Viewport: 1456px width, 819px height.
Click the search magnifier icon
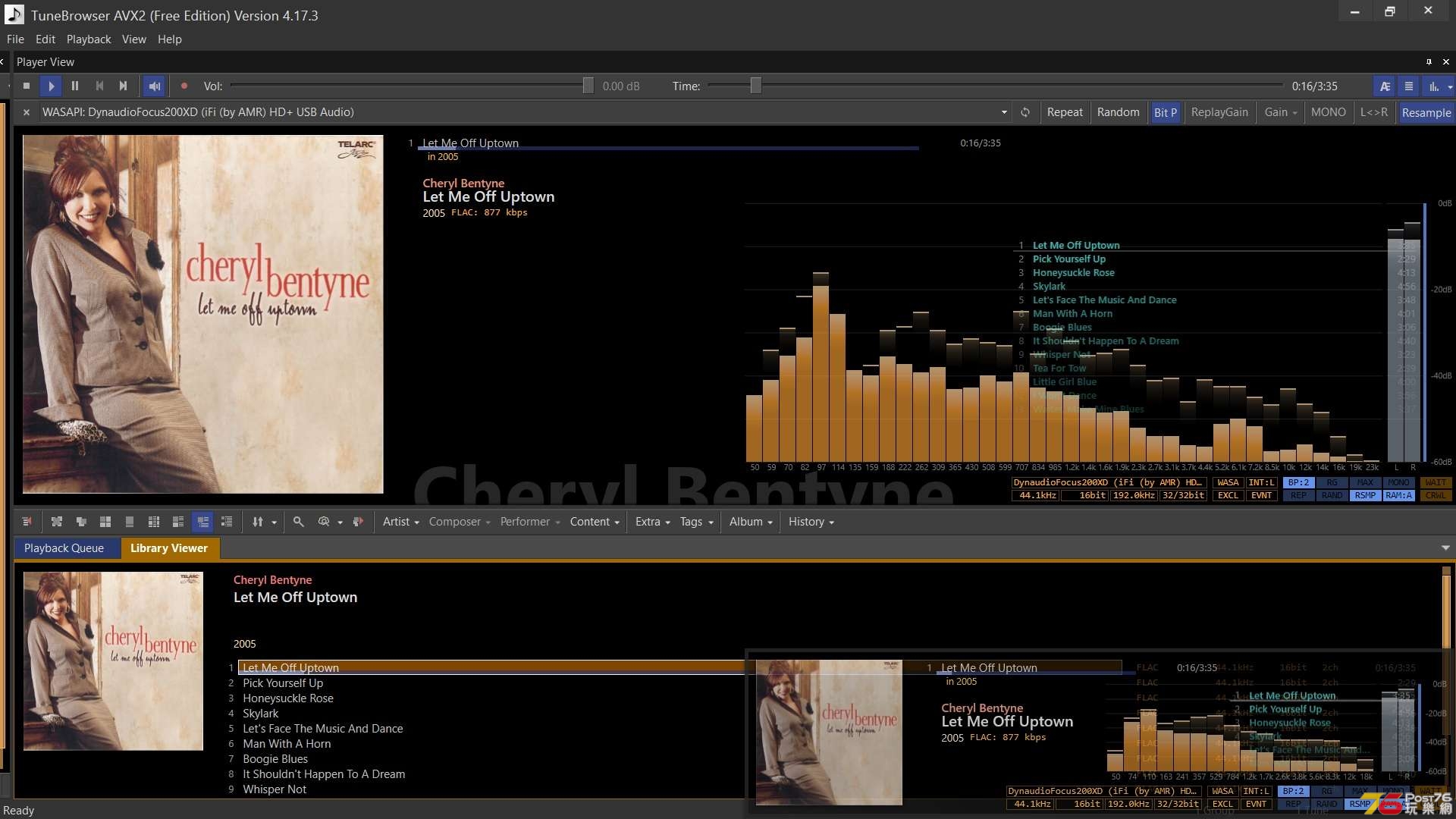point(299,522)
